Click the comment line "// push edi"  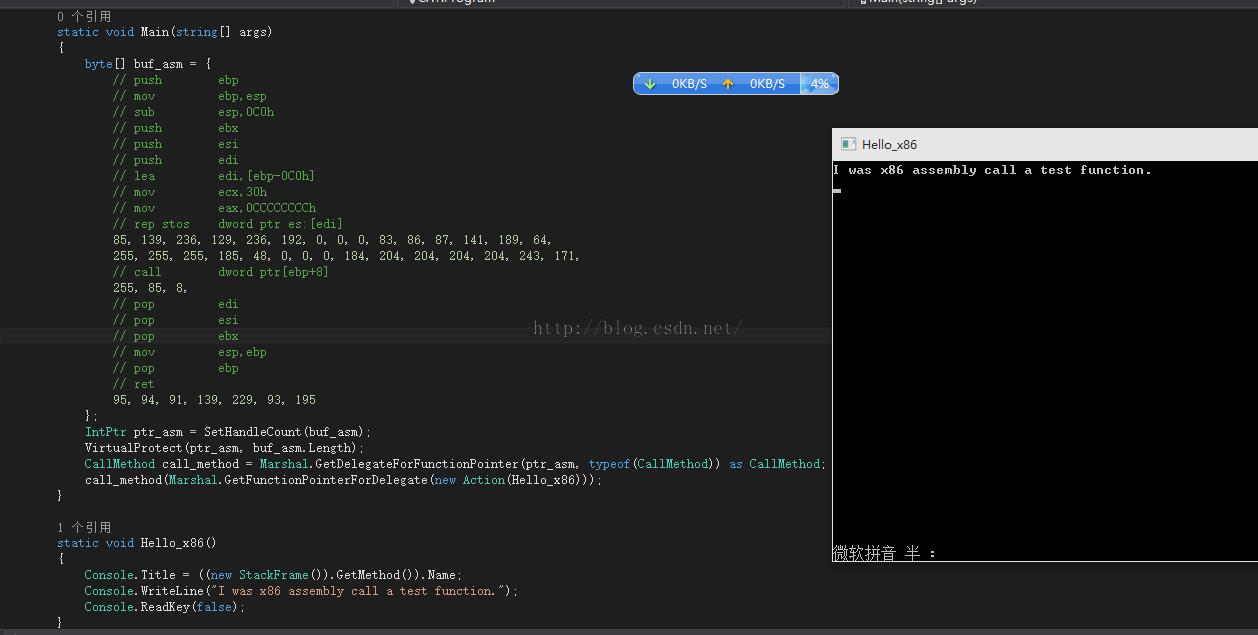click(x=176, y=160)
